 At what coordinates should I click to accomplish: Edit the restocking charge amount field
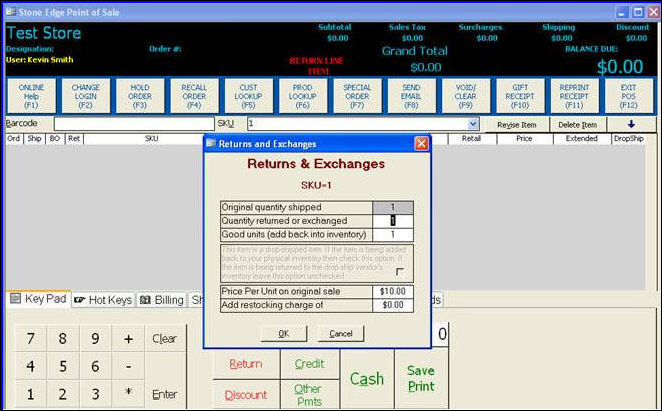[x=393, y=305]
